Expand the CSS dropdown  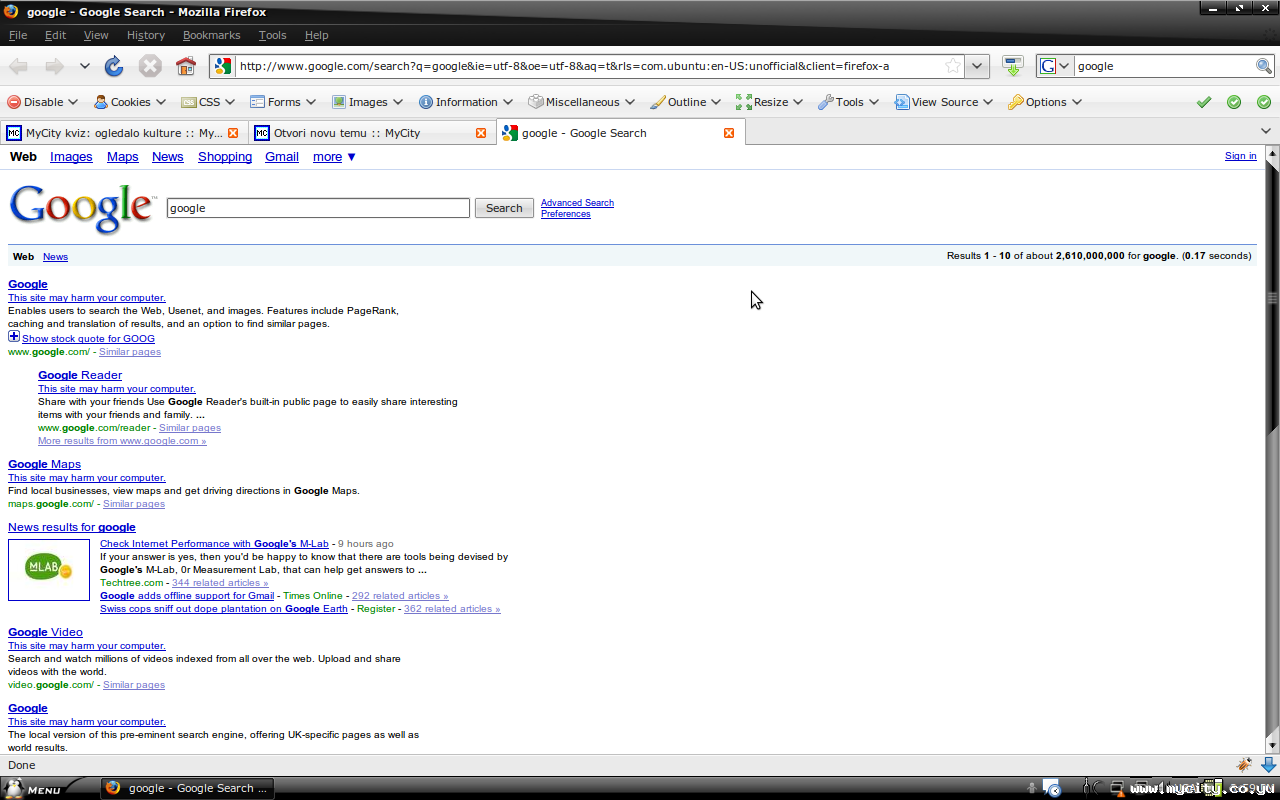208,102
